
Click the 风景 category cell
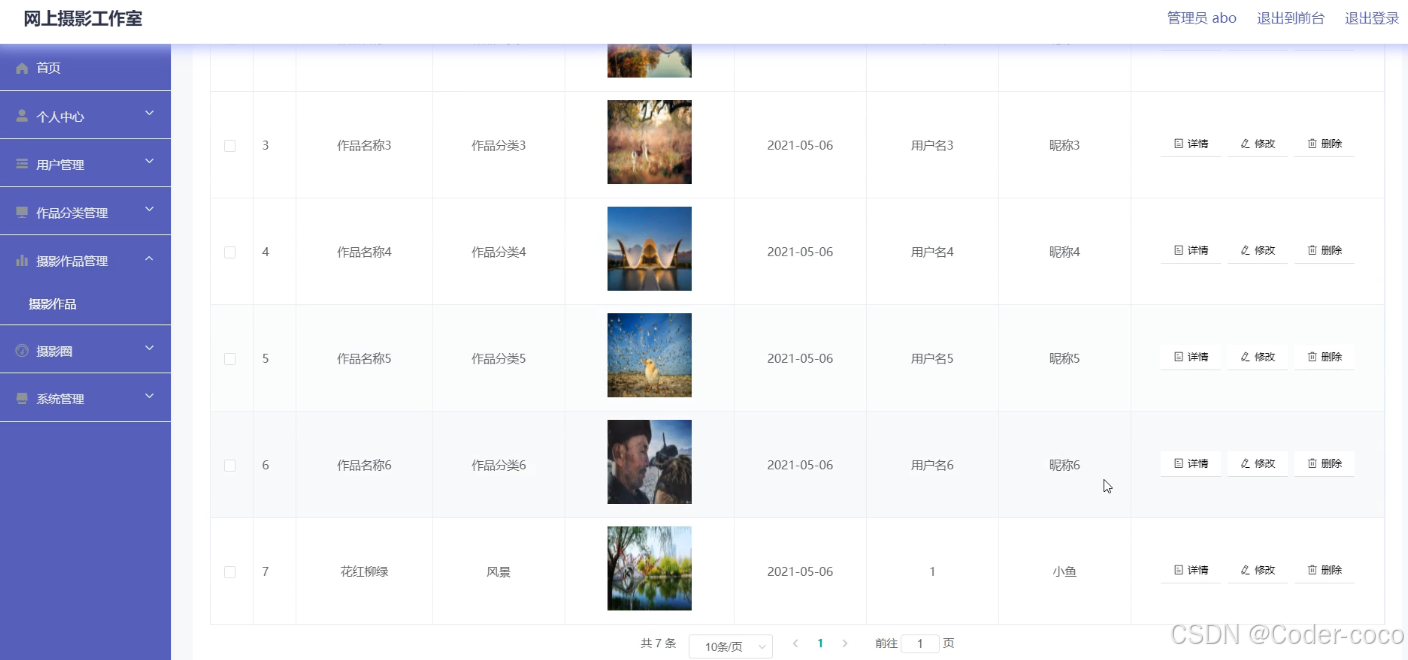coord(498,572)
